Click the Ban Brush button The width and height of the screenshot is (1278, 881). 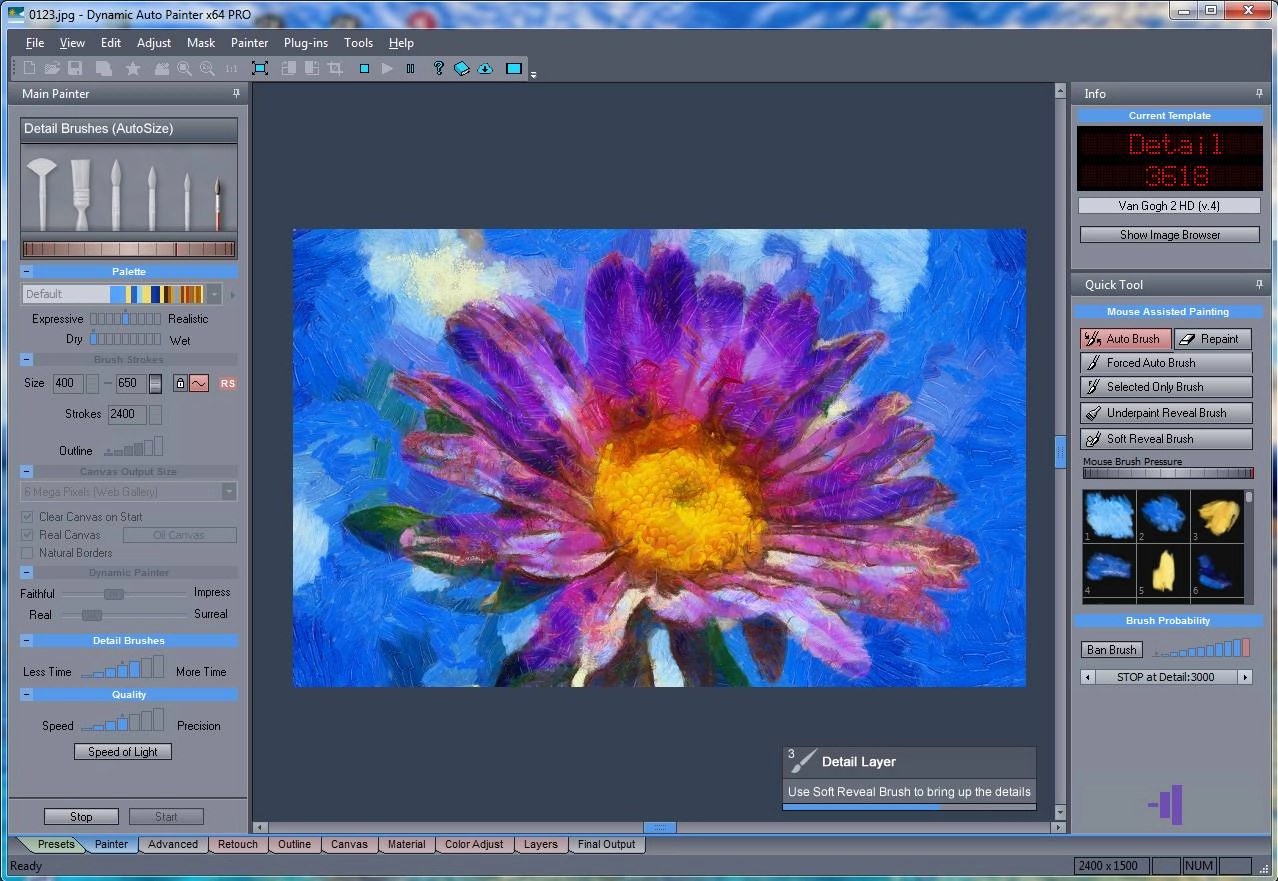click(x=1112, y=650)
